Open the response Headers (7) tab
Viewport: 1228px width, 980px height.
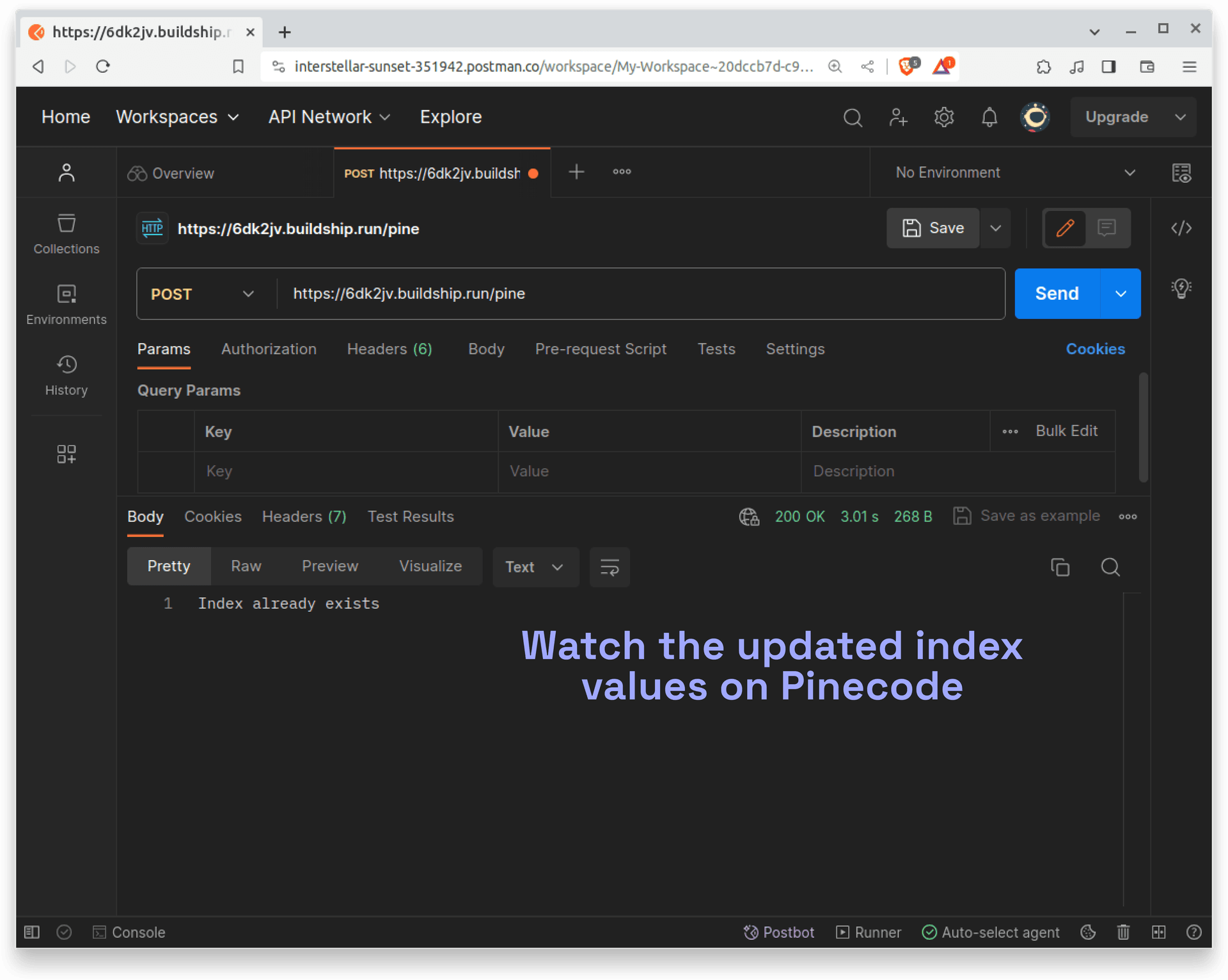[304, 517]
